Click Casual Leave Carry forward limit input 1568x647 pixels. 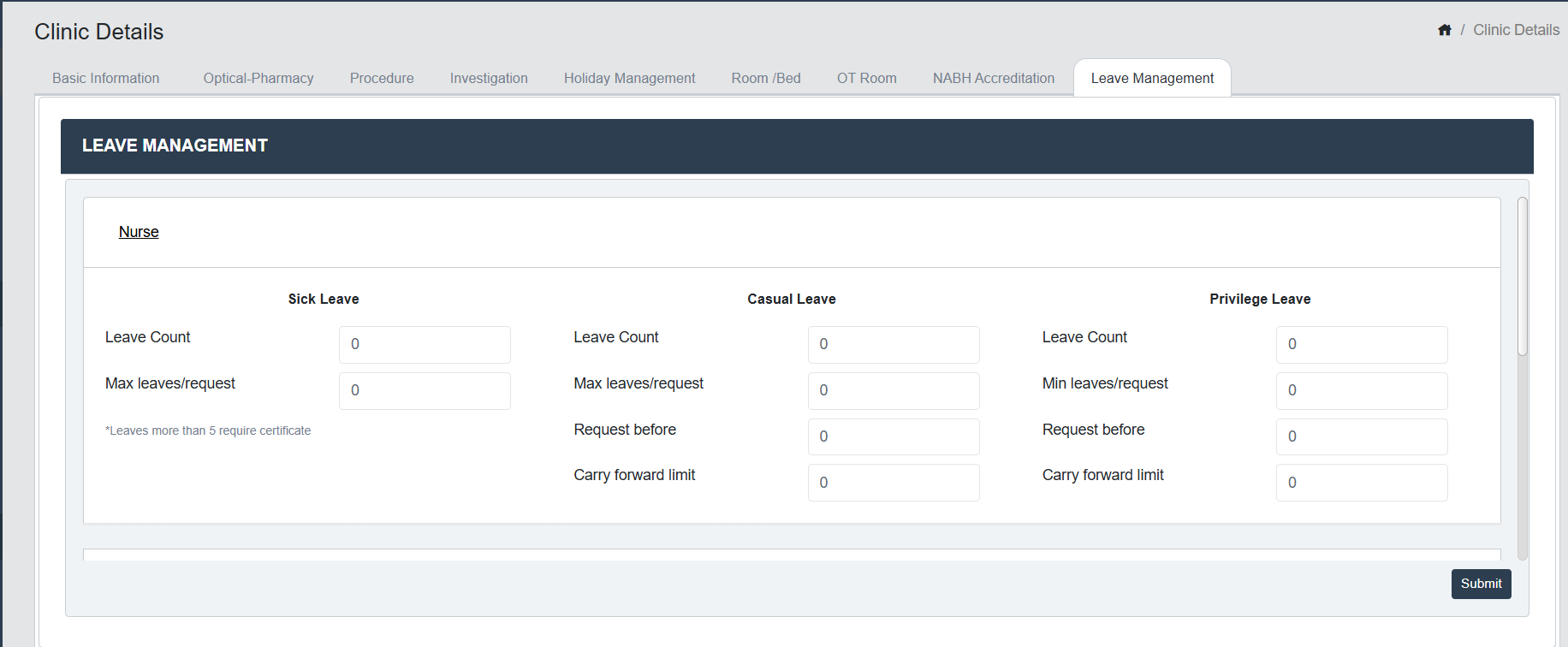pos(893,483)
